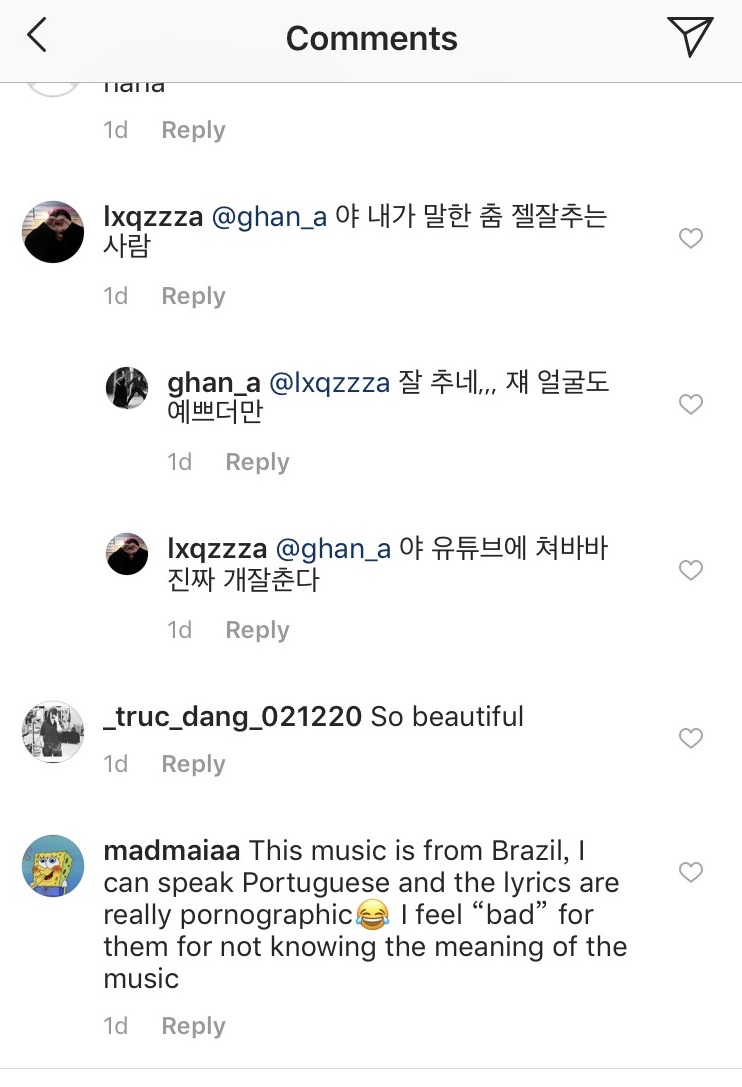Screen dimensions: 742x1087
Task: Open madmaiaa username link
Action: (x=171, y=851)
